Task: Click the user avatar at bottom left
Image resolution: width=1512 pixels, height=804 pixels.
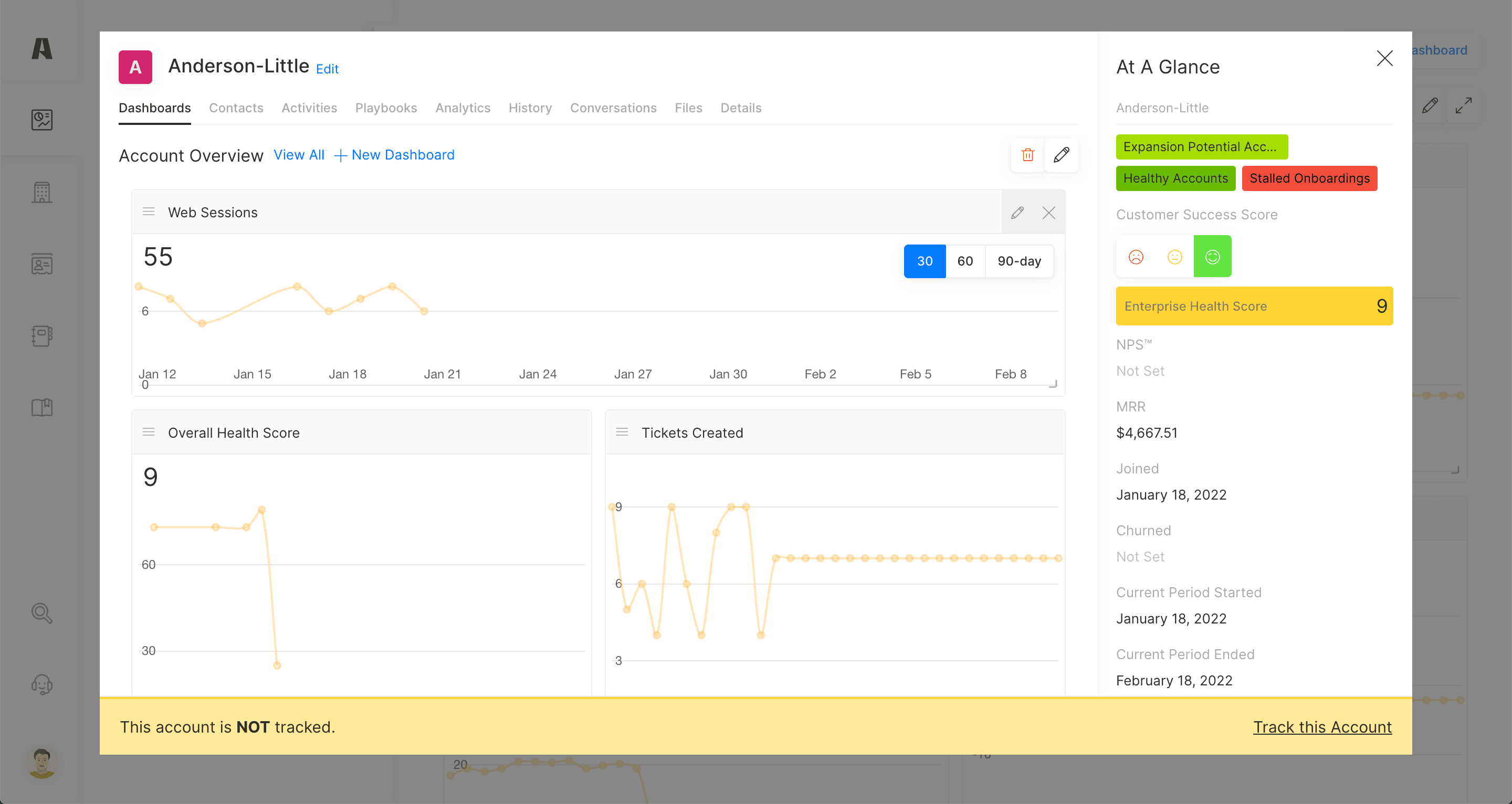Action: click(41, 761)
